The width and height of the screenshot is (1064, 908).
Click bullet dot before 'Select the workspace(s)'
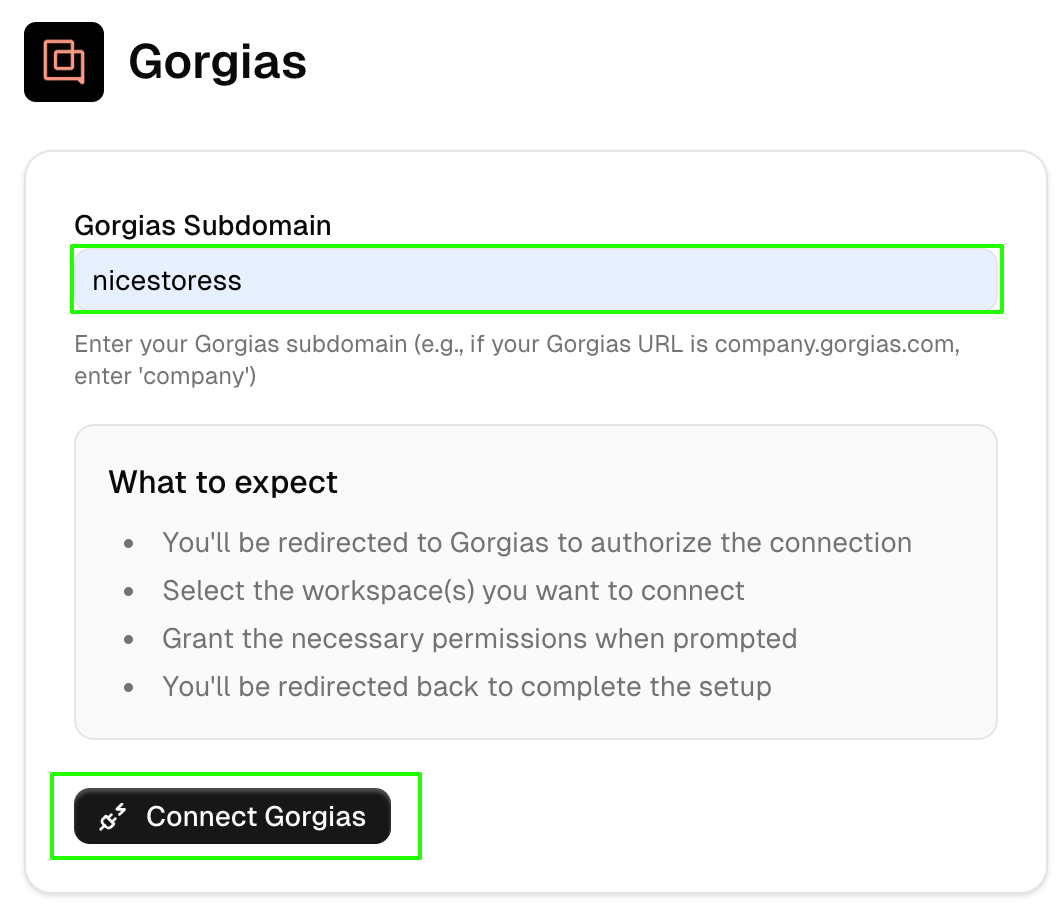[129, 592]
